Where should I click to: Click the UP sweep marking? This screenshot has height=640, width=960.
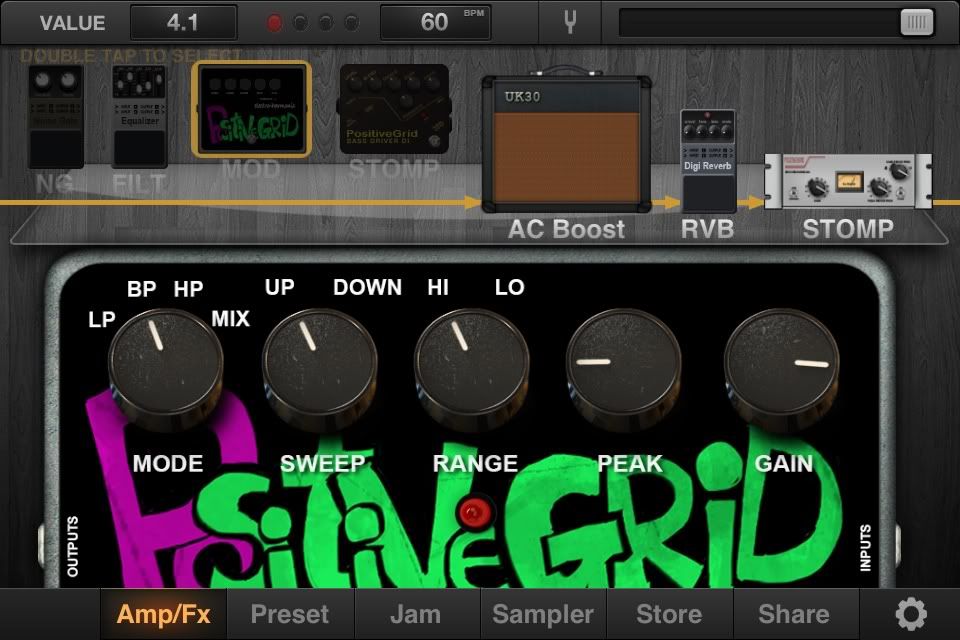coord(280,287)
